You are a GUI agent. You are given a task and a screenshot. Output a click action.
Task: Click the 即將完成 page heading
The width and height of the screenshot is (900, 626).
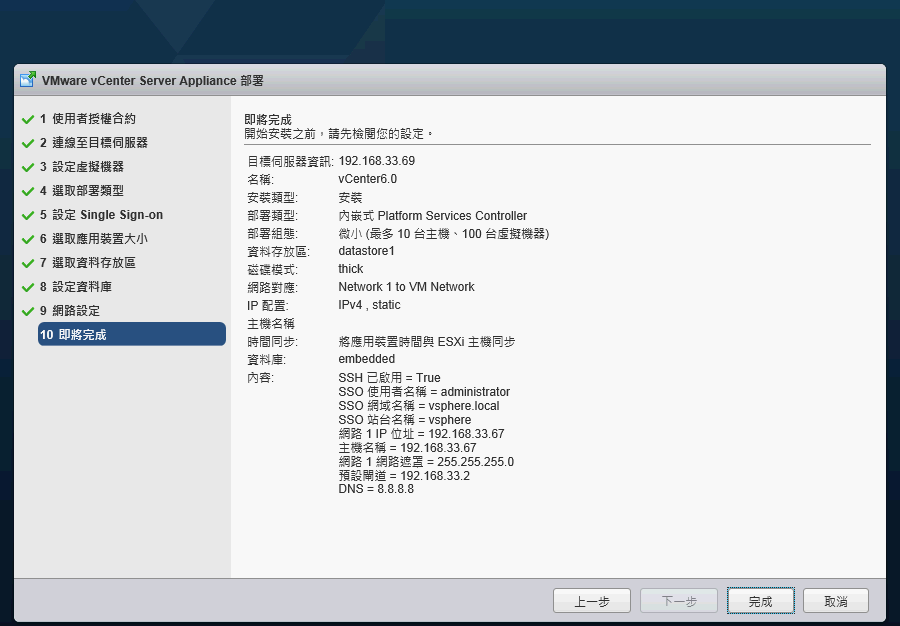[x=268, y=120]
